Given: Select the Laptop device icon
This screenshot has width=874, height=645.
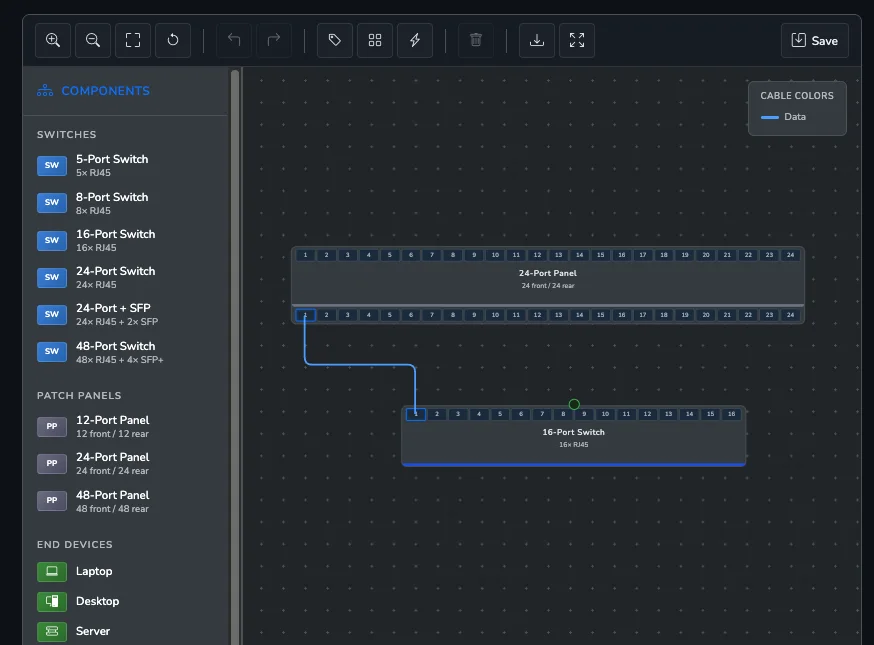Looking at the screenshot, I should point(52,571).
